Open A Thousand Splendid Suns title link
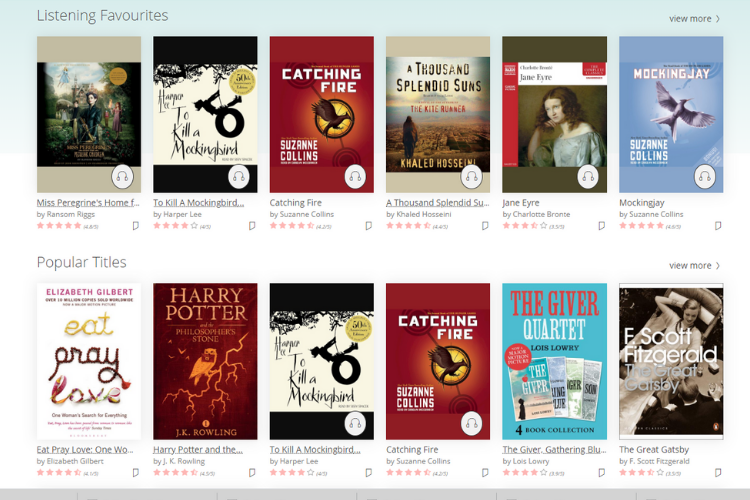The image size is (750, 500). (x=438, y=202)
